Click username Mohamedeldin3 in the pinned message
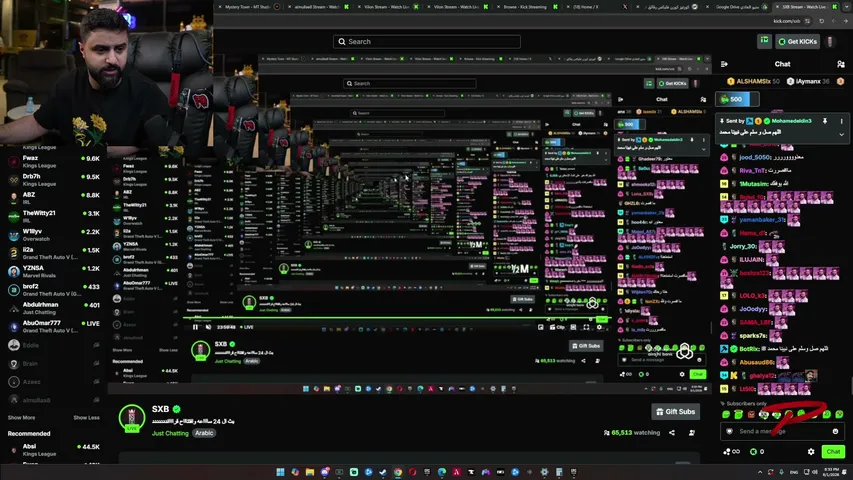This screenshot has height=480, width=853. coord(792,121)
